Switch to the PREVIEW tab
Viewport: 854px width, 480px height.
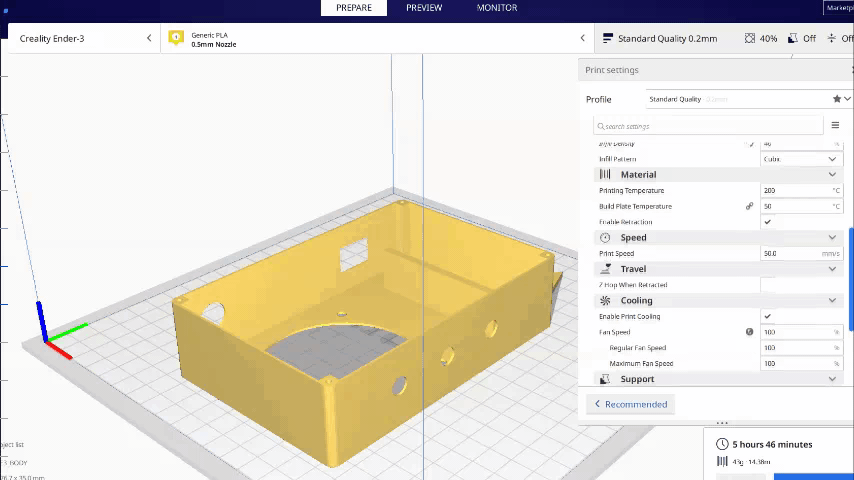pos(424,8)
